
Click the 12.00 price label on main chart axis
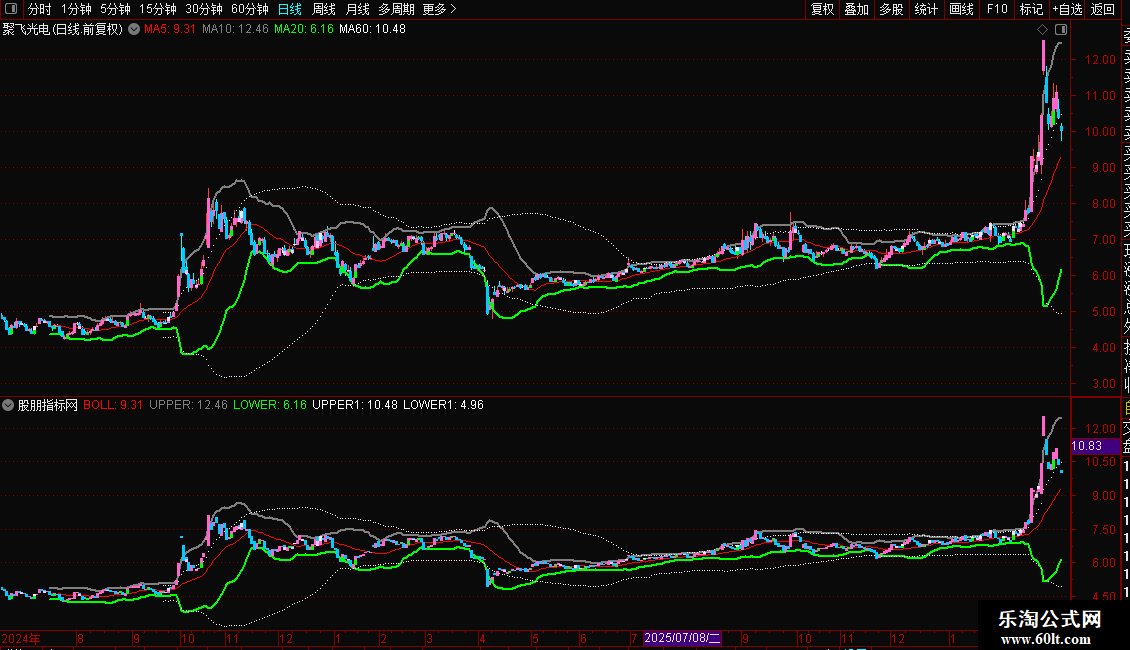(1100, 60)
